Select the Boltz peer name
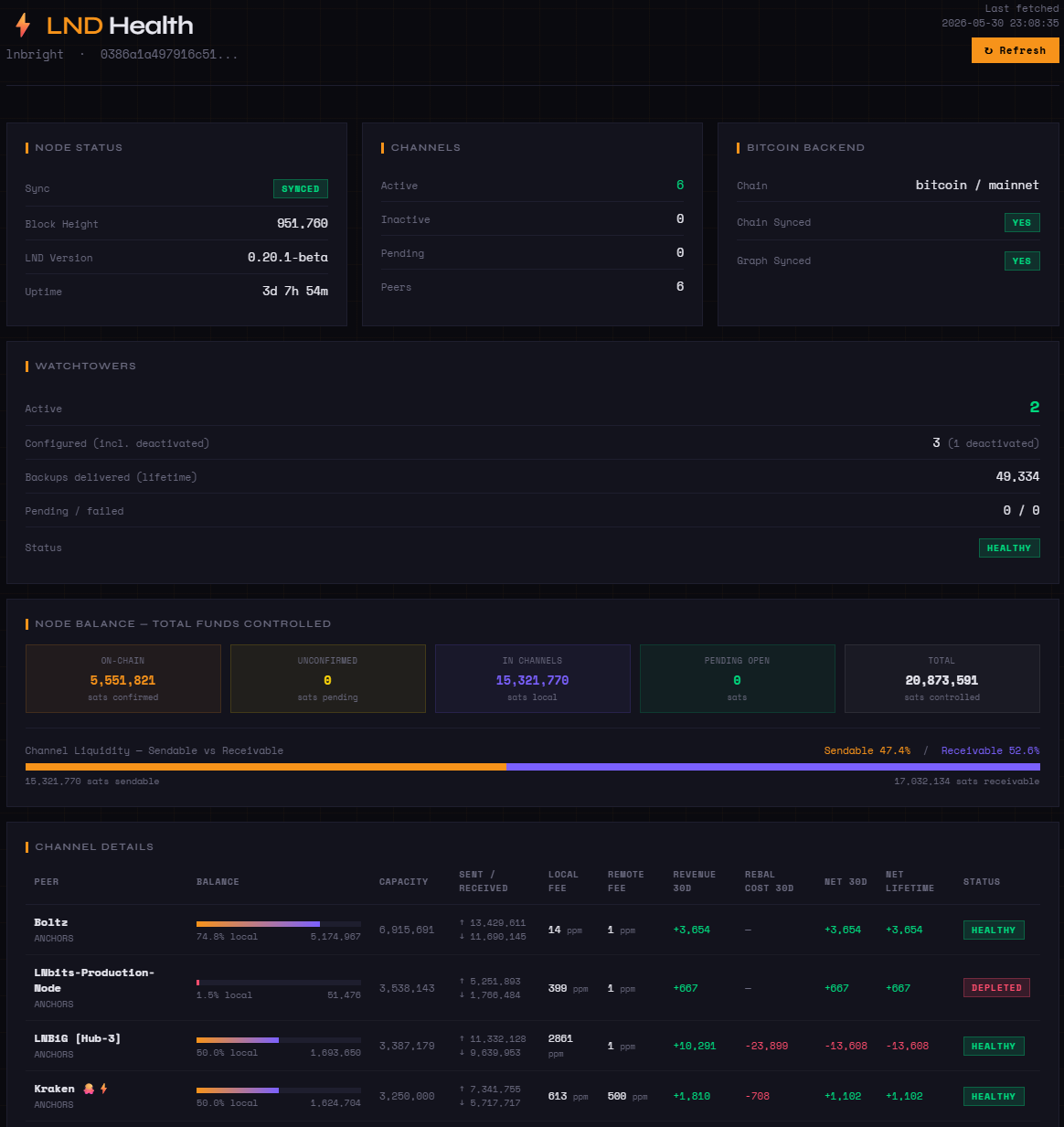 click(51, 922)
